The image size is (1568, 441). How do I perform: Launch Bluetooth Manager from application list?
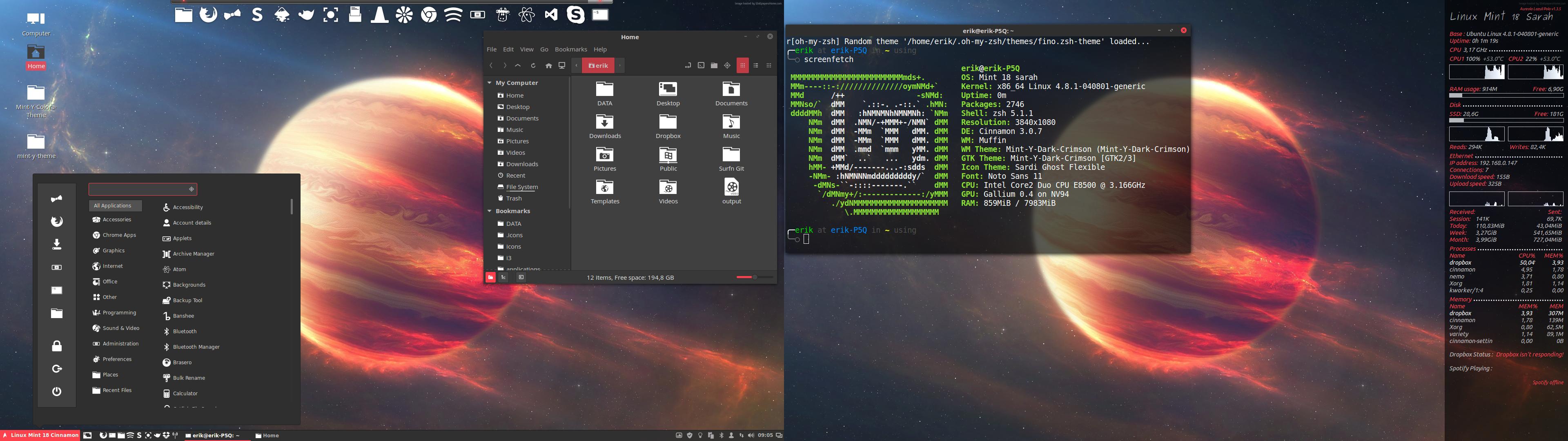click(x=191, y=347)
